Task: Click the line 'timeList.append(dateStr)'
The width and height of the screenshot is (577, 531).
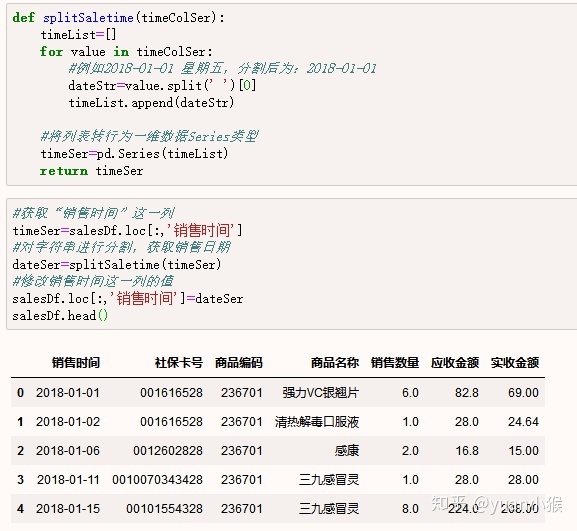Action: 151,102
